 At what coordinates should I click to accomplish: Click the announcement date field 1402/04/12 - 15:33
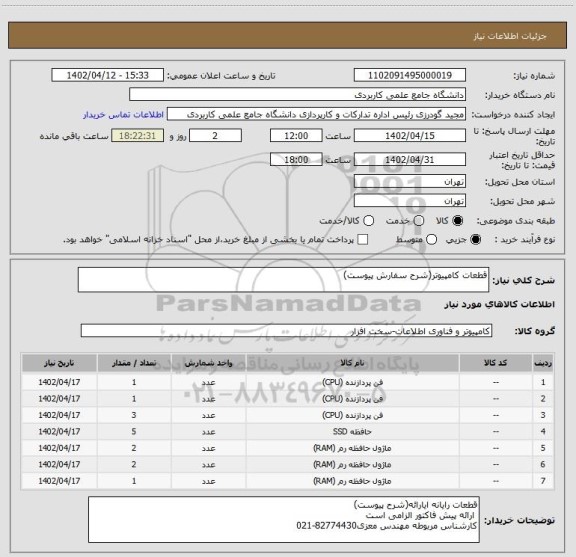[x=108, y=75]
